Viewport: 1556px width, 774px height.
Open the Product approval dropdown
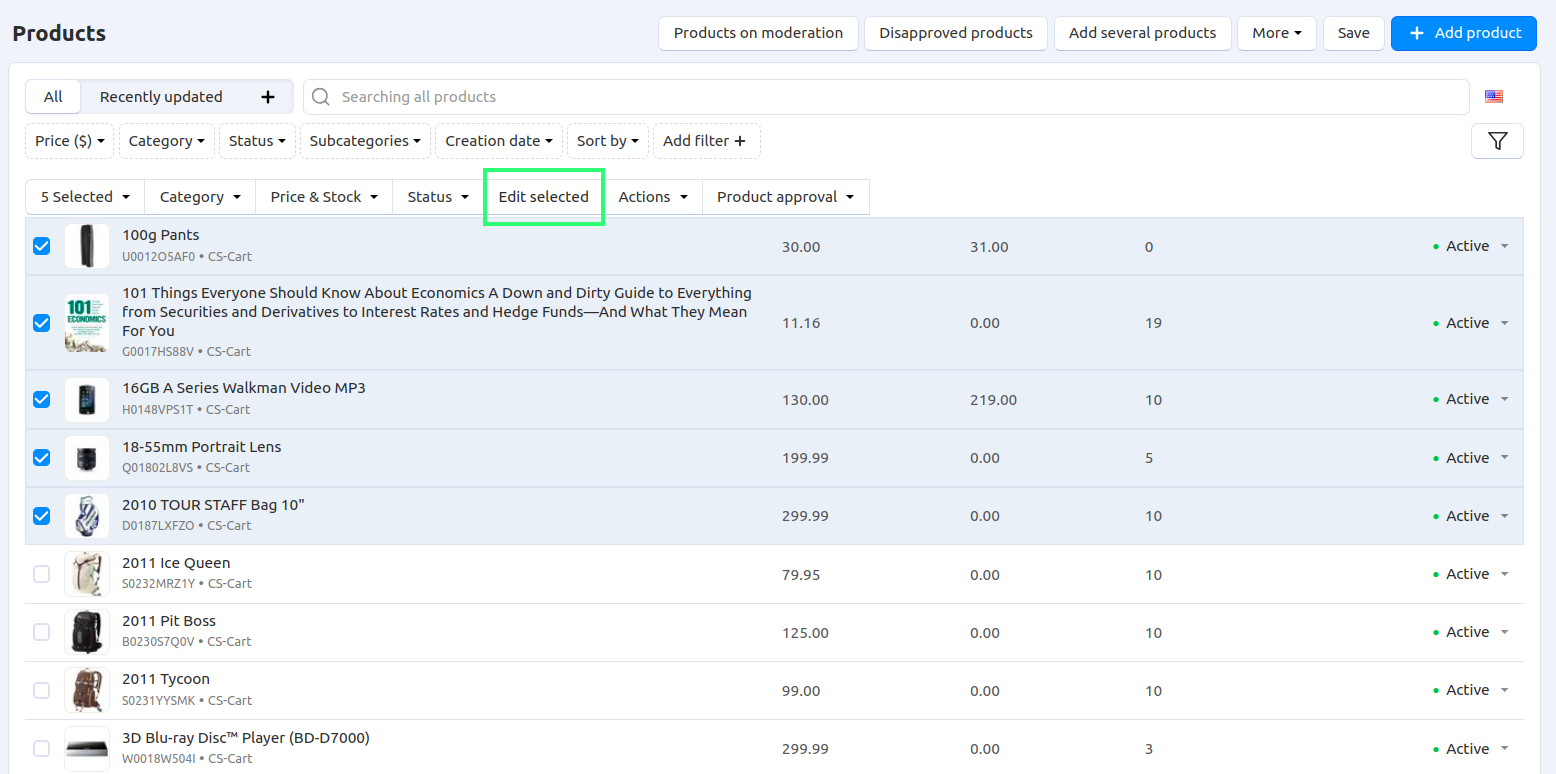pos(786,197)
